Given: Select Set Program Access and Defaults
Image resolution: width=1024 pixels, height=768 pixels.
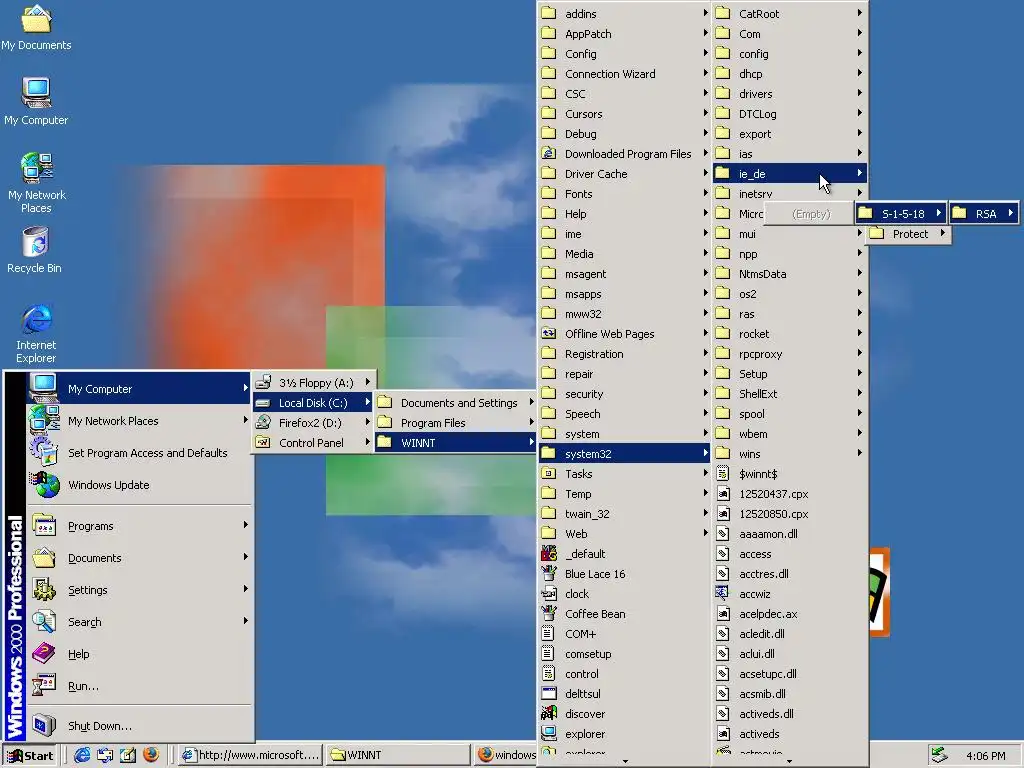Looking at the screenshot, I should 139,453.
